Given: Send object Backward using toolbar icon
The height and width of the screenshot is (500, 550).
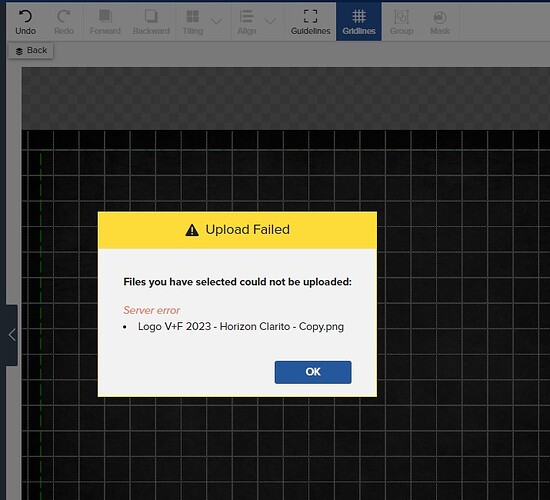Looking at the screenshot, I should coord(151,16).
